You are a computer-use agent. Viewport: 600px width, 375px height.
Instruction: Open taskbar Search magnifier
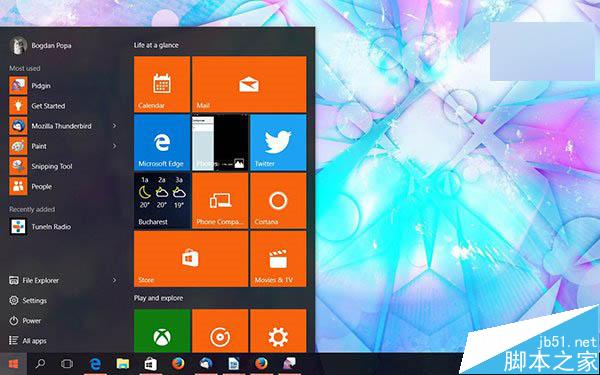pos(40,364)
